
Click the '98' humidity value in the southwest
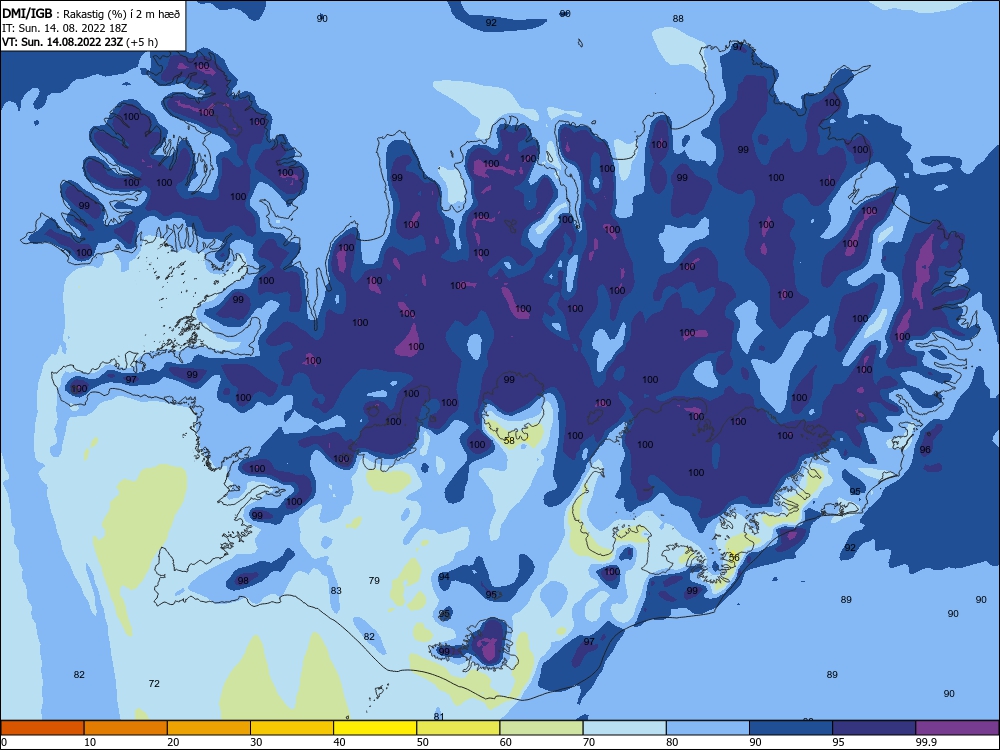243,580
